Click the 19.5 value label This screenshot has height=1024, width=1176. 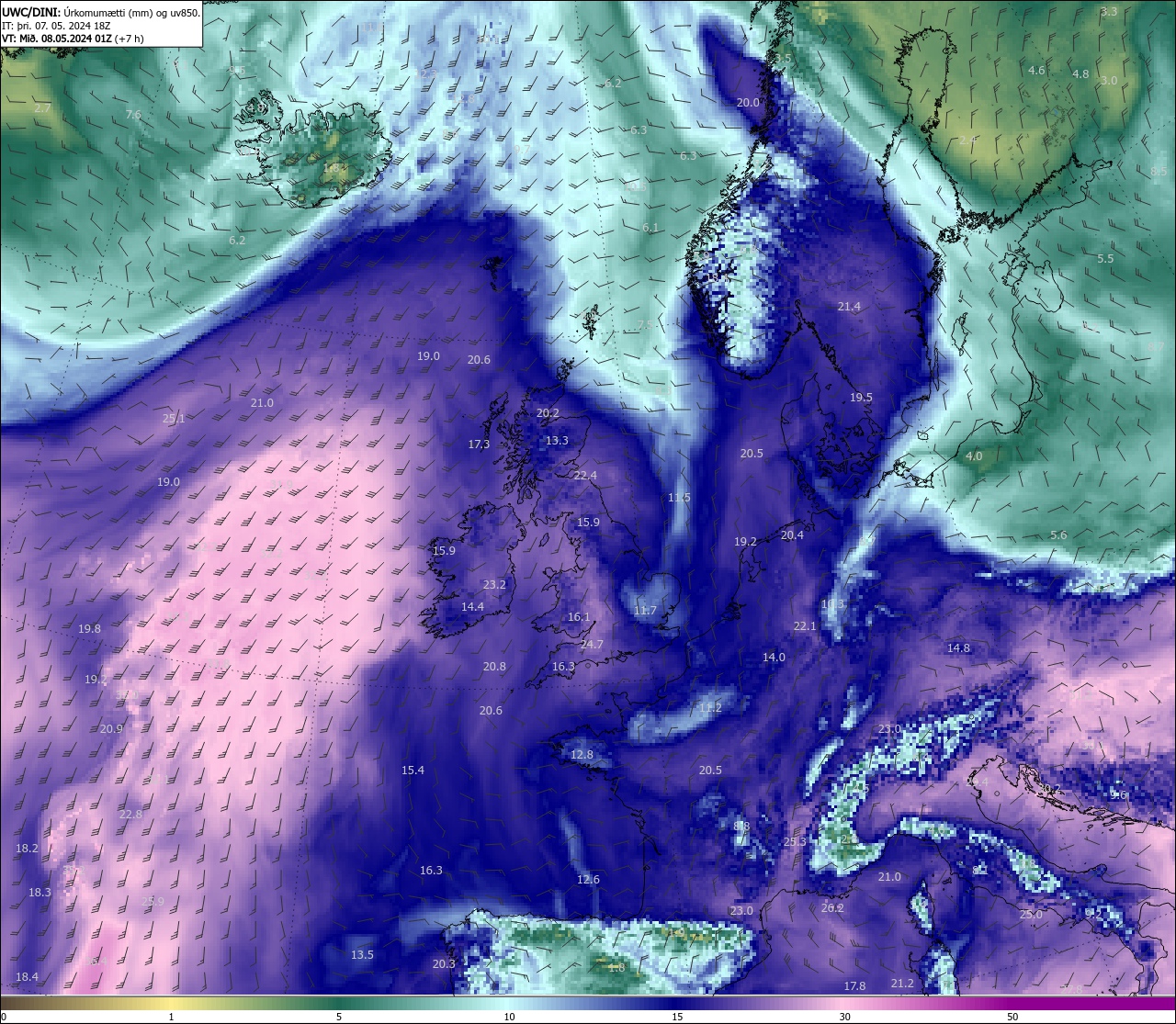click(x=861, y=398)
